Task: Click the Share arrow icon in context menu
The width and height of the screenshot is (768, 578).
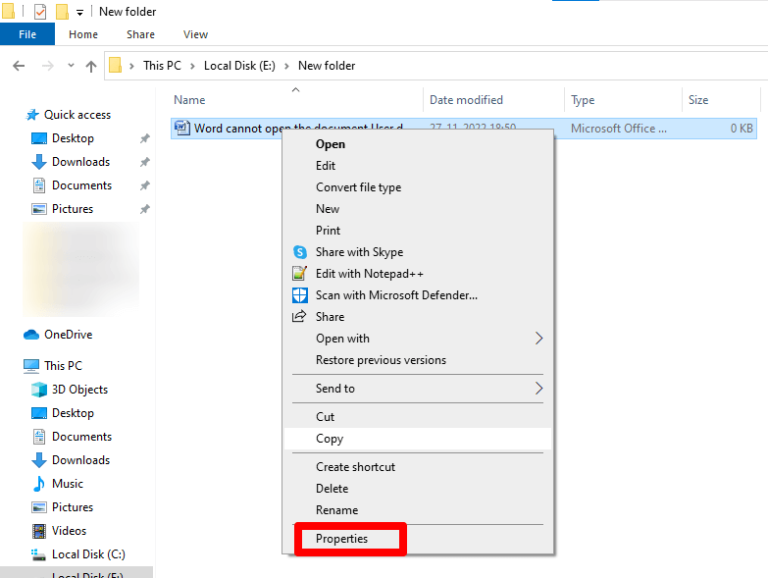Action: (x=299, y=317)
